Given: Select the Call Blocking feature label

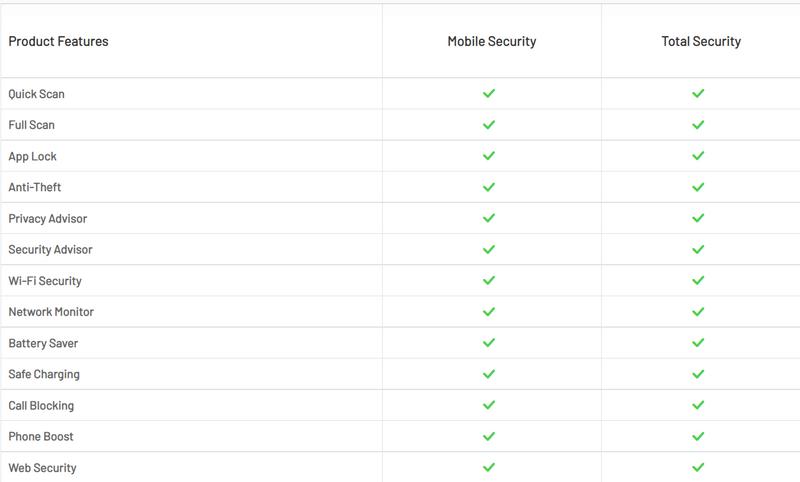Looking at the screenshot, I should (41, 406).
